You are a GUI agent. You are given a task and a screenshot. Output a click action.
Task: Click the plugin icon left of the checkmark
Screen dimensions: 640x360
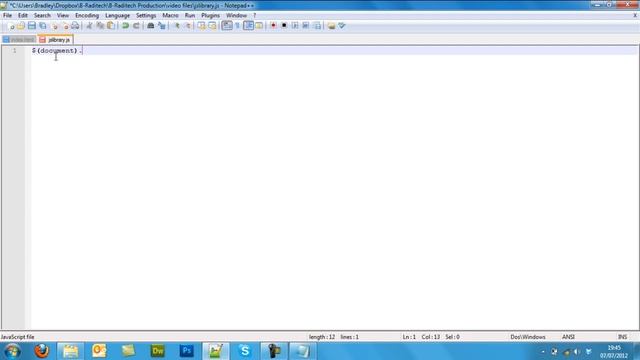331,26
